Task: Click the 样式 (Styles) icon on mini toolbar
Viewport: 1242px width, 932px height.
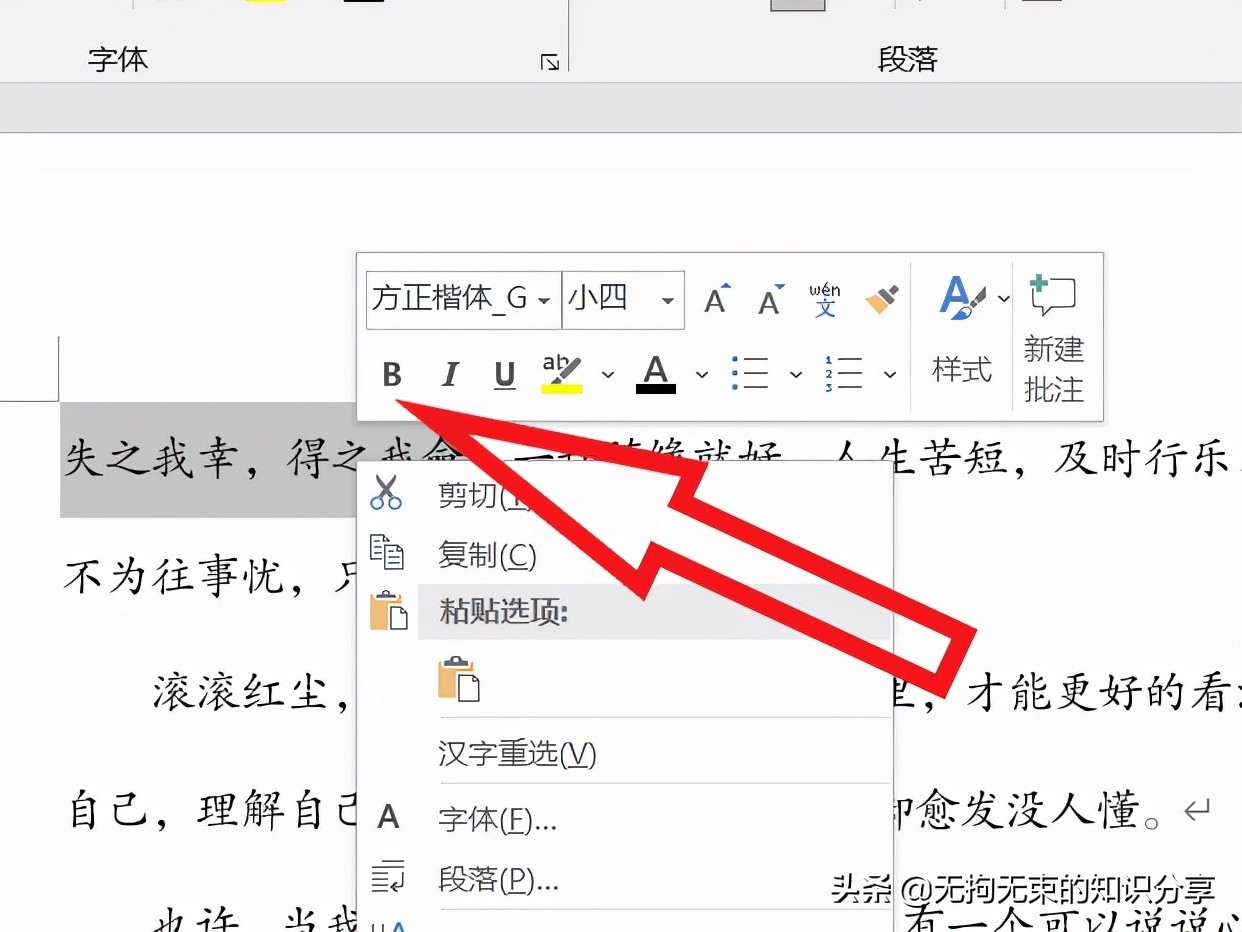Action: 961,330
